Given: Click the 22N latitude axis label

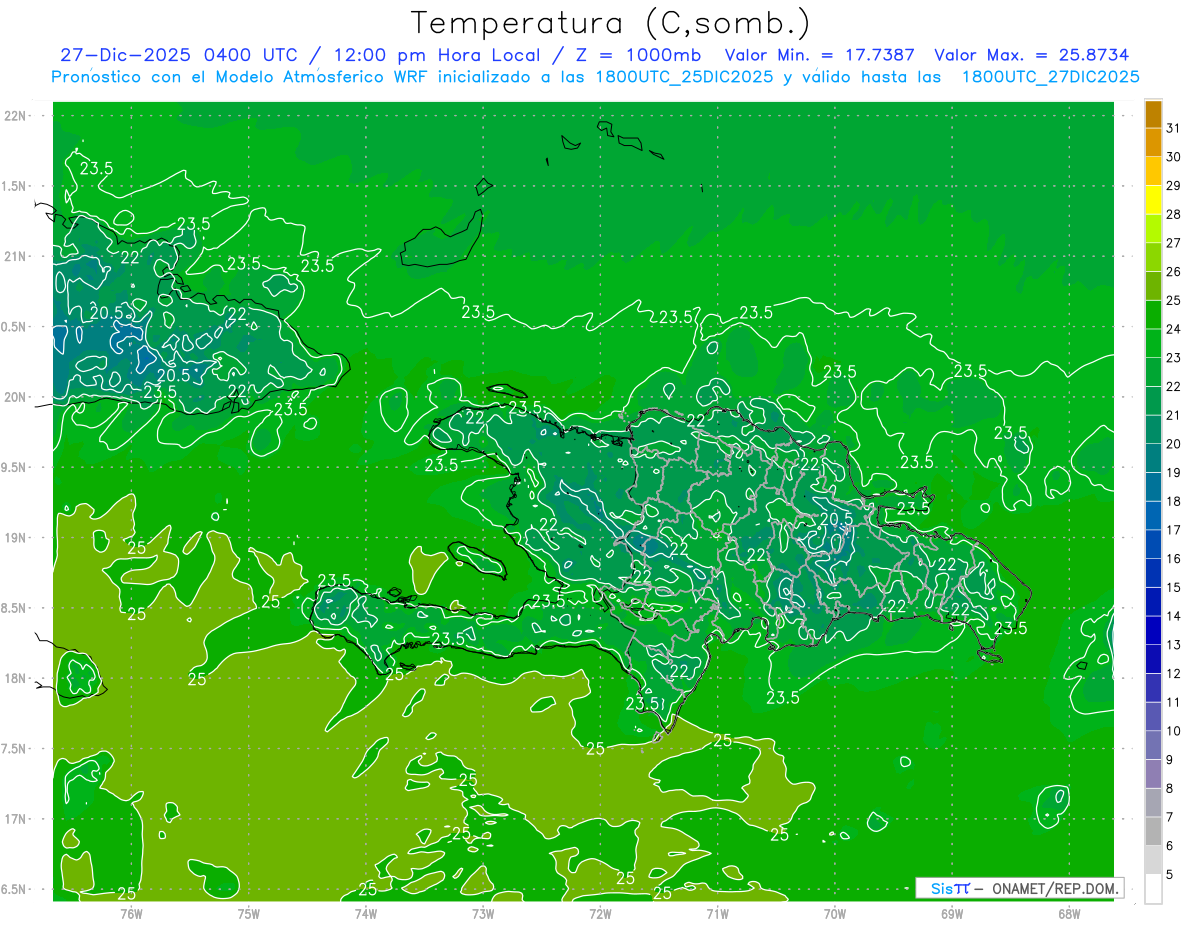Looking at the screenshot, I should click(x=15, y=116).
